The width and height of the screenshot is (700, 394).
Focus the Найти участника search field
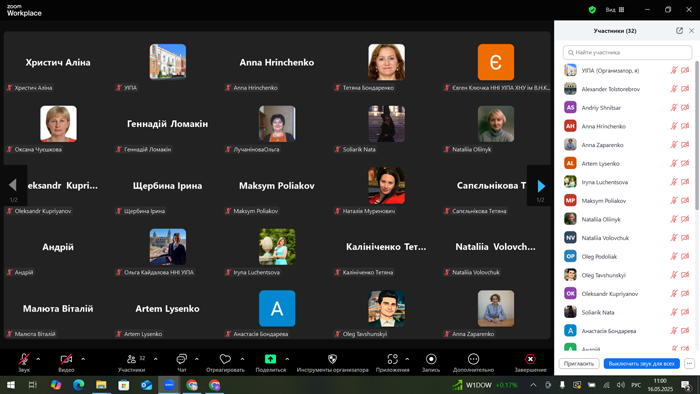pyautogui.click(x=627, y=52)
